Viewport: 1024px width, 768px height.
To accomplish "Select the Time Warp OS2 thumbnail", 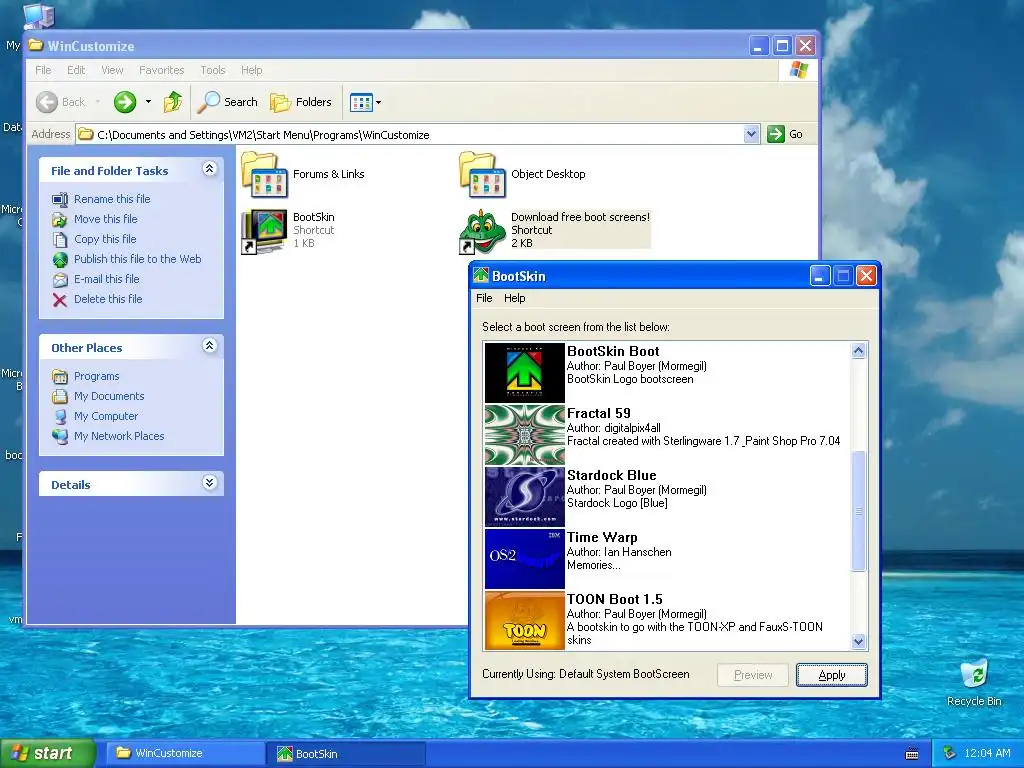I will 524,558.
